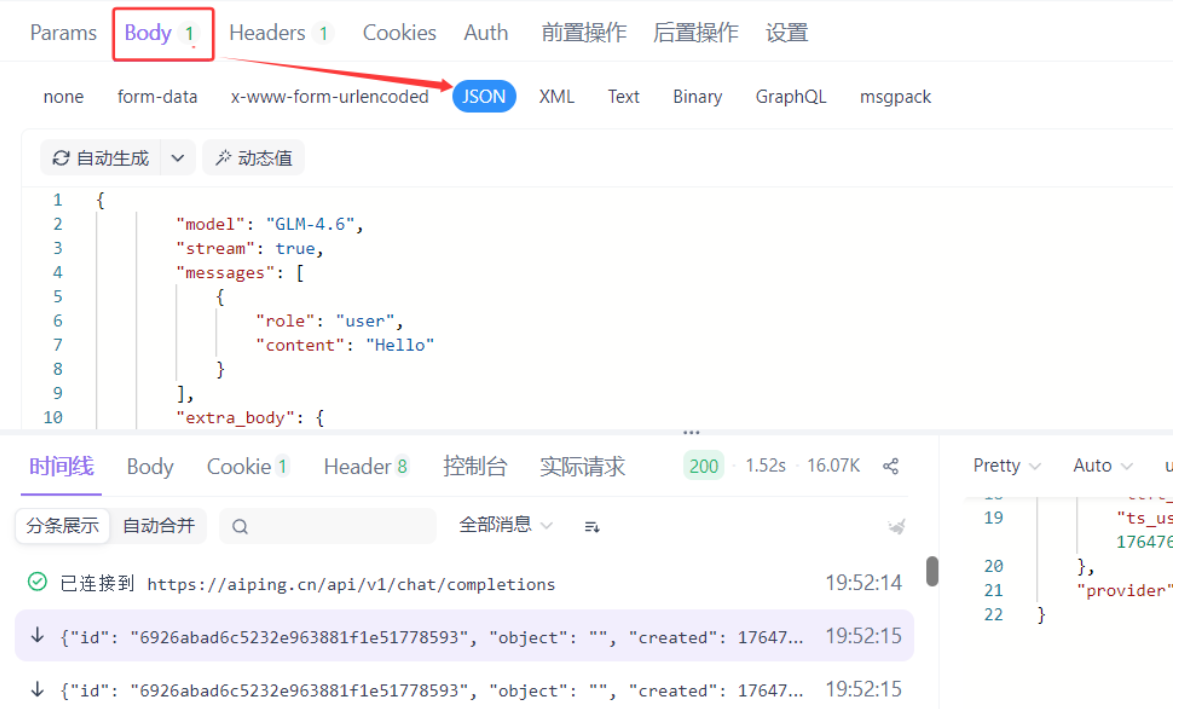Click the 200 status badge
This screenshot has width=1179, height=709.
pyautogui.click(x=703, y=465)
